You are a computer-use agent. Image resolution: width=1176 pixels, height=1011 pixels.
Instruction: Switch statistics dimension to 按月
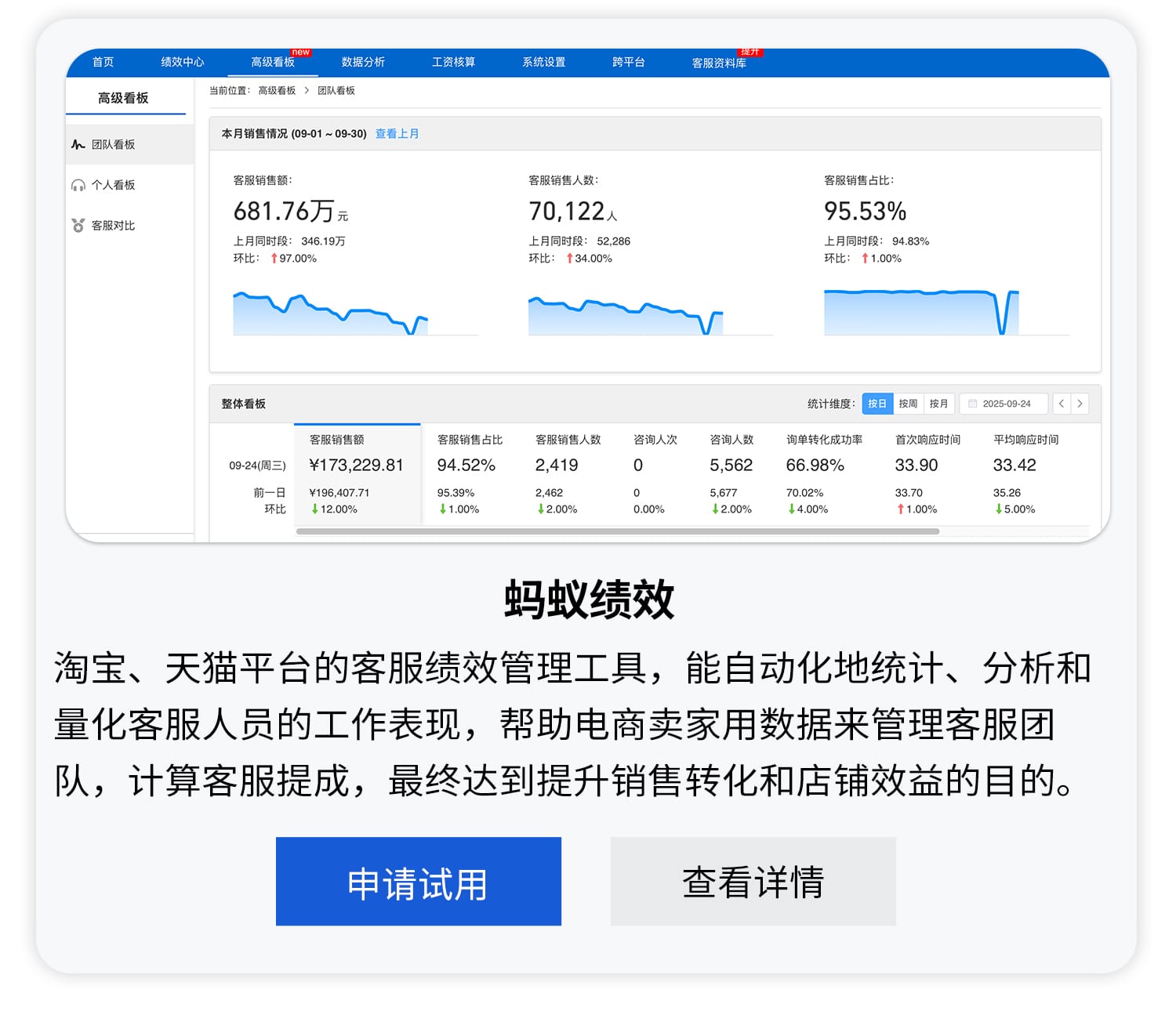[x=938, y=404]
